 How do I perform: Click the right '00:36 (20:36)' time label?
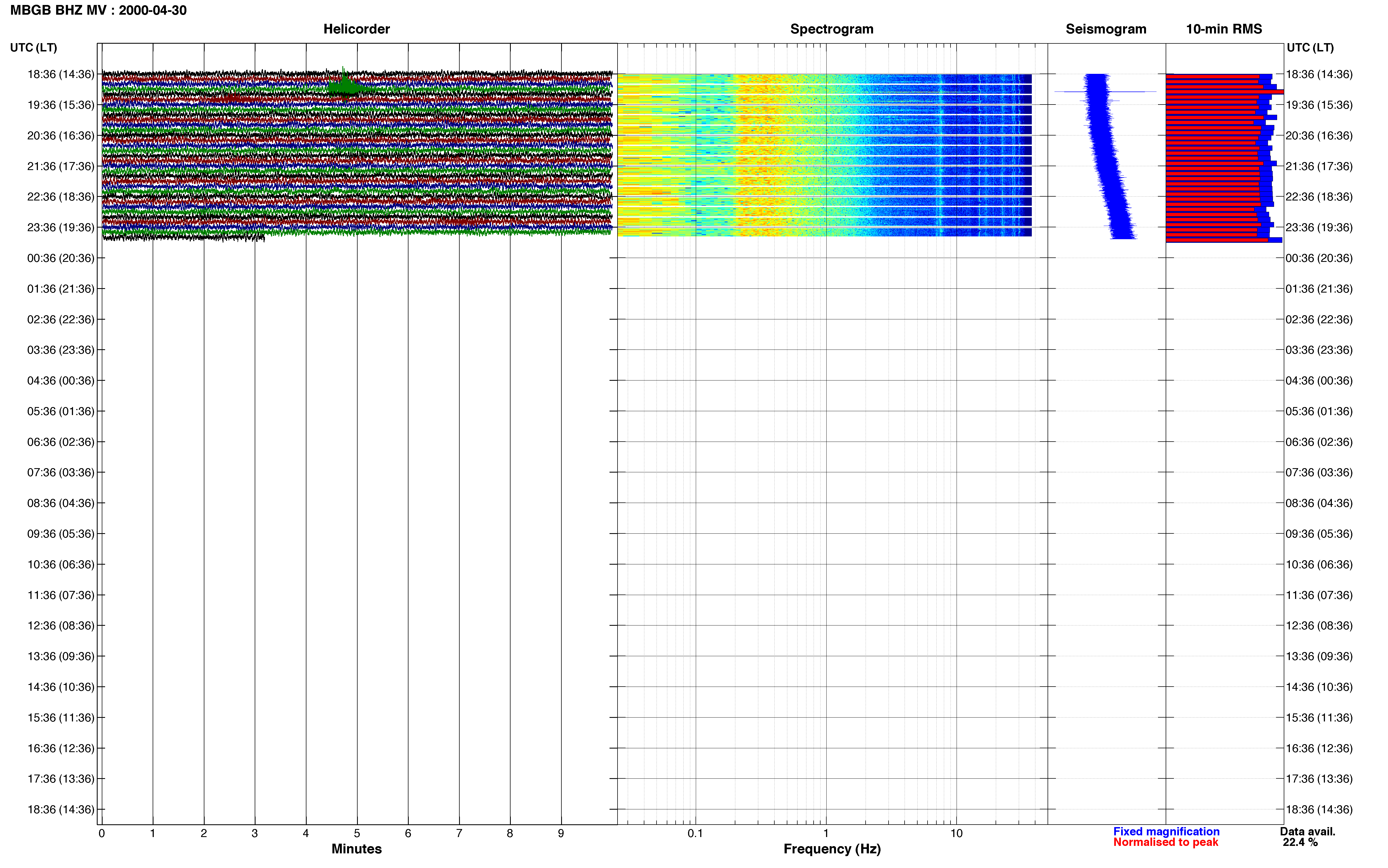[1319, 258]
